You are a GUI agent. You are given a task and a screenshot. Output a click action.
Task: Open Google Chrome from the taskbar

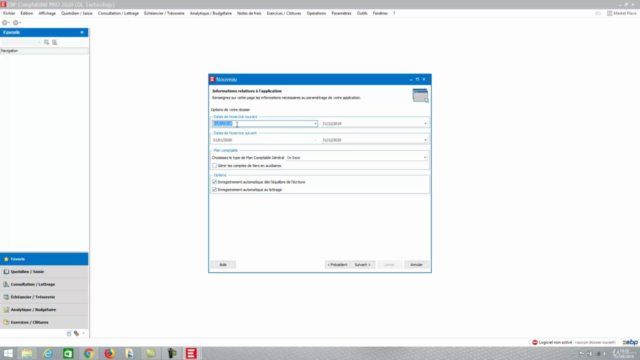(89, 353)
